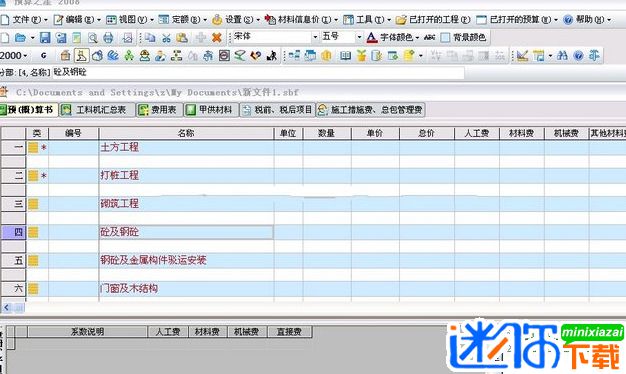626x374 pixels.
Task: Click the 分部 name input field
Action: (258, 72)
